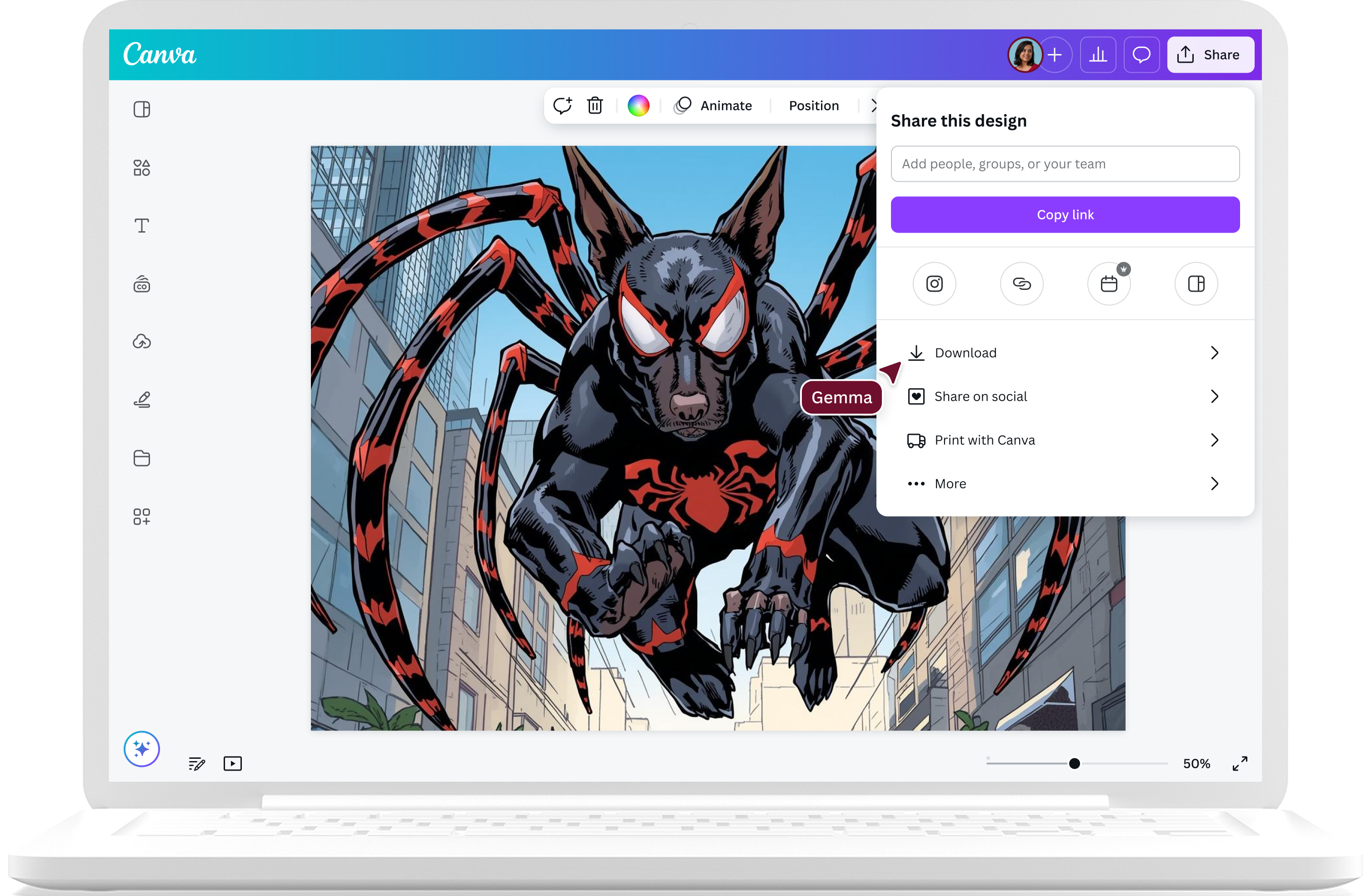Viewport: 1371px width, 896px height.
Task: Click the add people input field
Action: point(1065,164)
